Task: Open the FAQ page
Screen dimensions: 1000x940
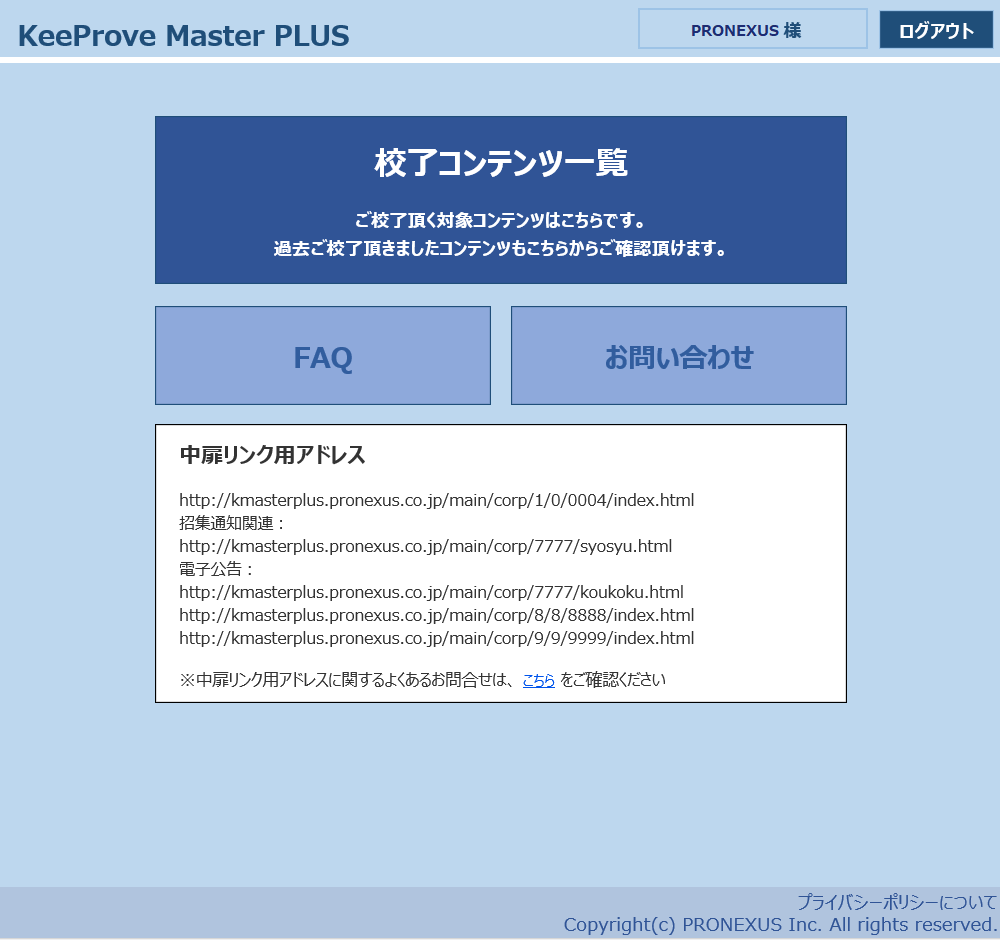Action: [x=323, y=355]
